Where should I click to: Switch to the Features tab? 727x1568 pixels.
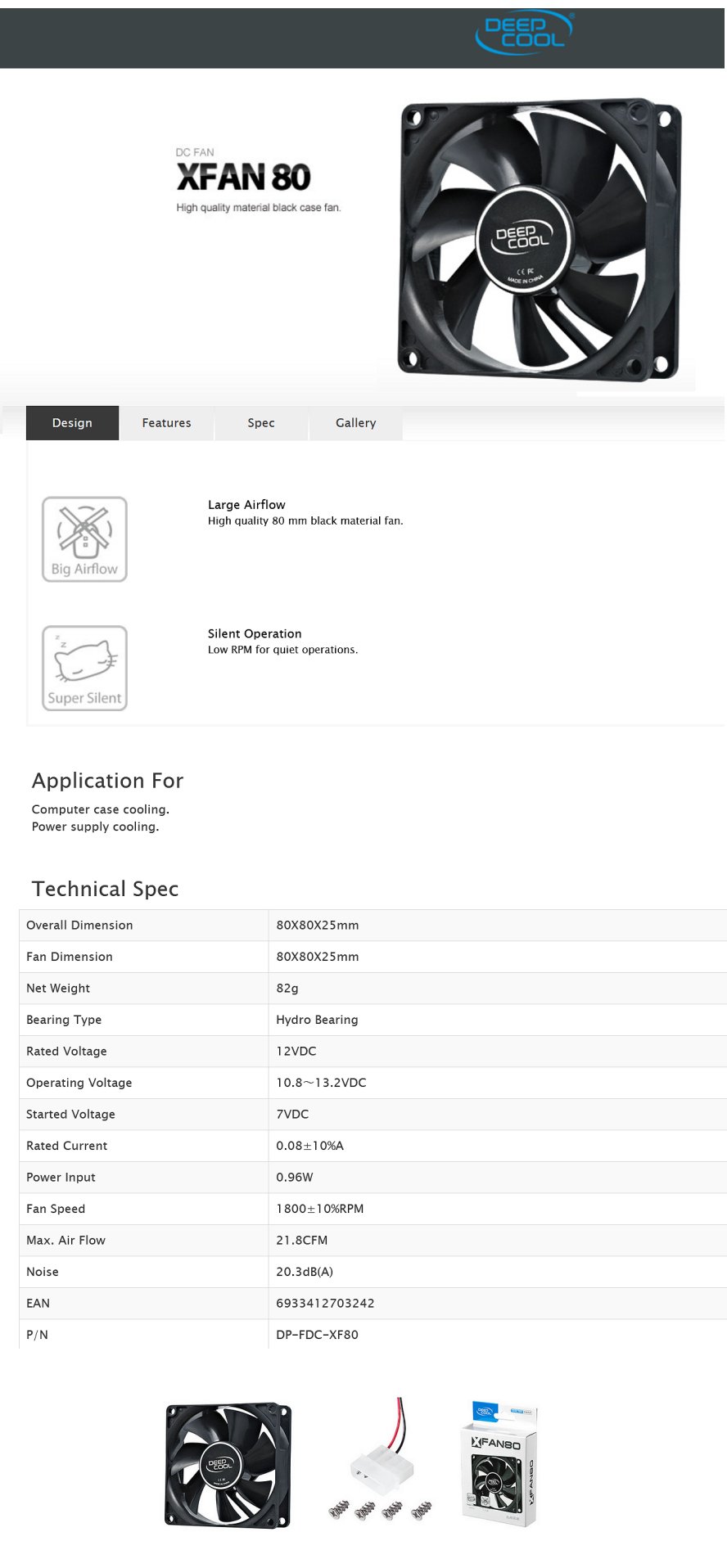point(166,423)
